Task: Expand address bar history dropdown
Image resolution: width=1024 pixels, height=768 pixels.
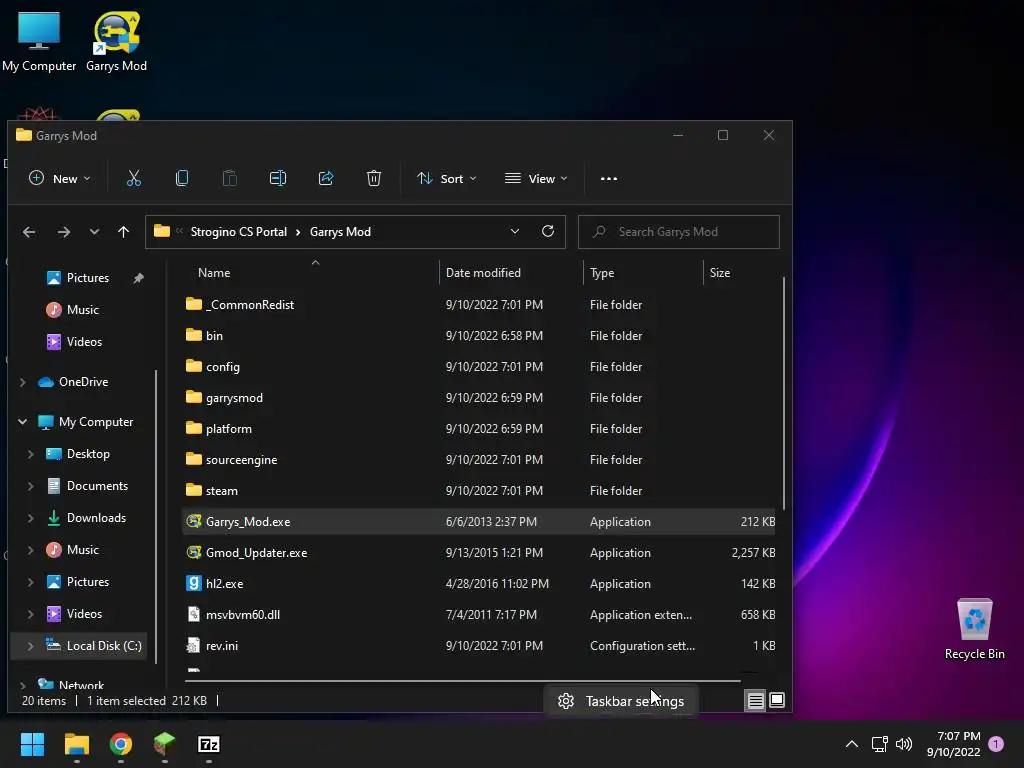Action: point(515,231)
